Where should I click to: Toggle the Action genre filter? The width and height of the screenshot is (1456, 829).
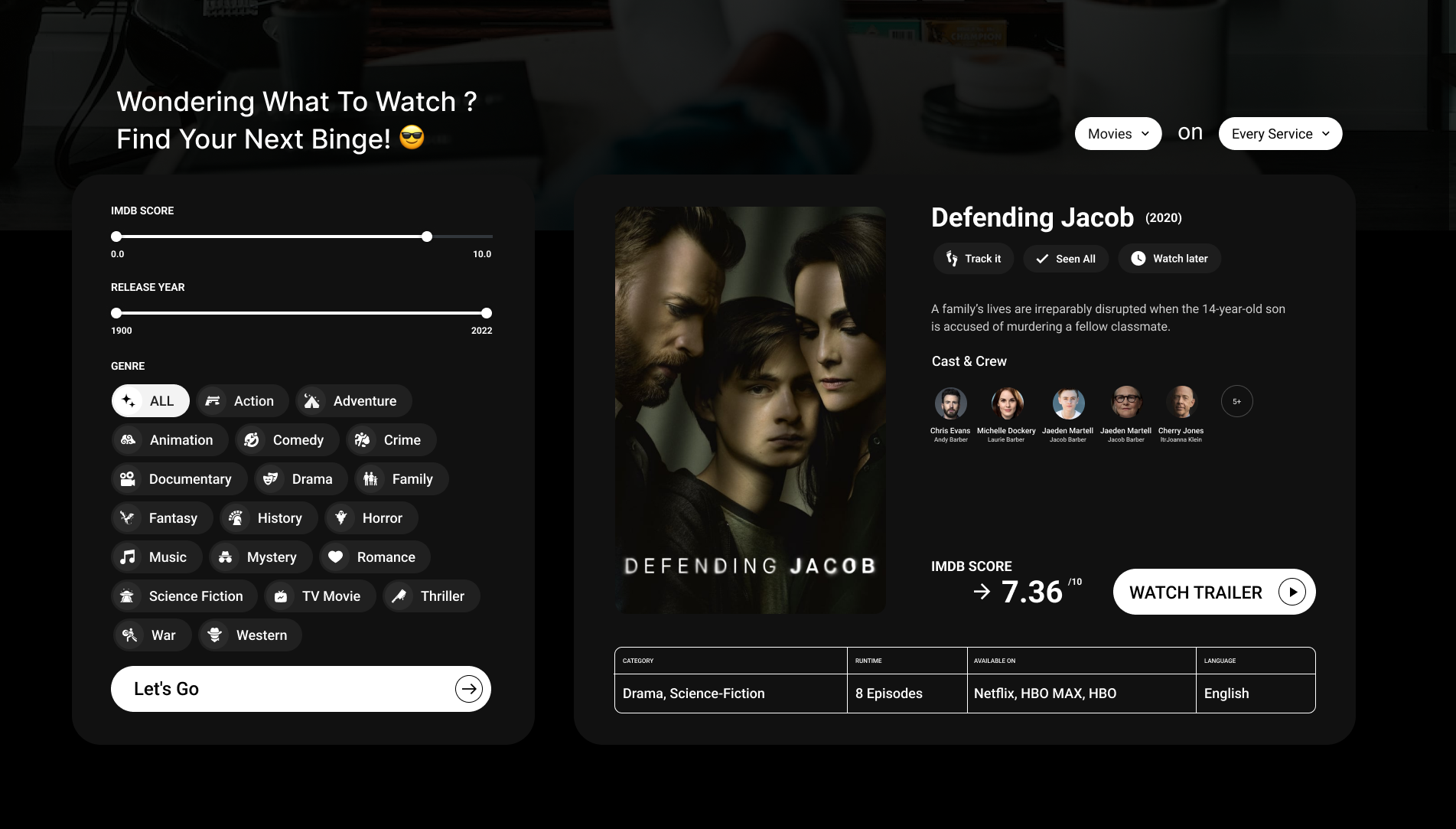243,401
